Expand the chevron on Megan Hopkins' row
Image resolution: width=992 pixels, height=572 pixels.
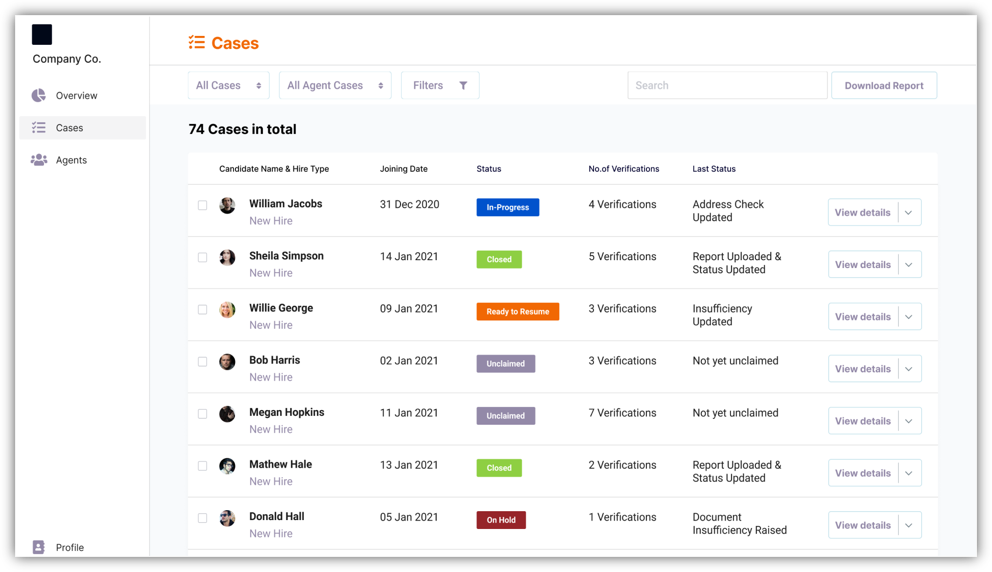[909, 421]
